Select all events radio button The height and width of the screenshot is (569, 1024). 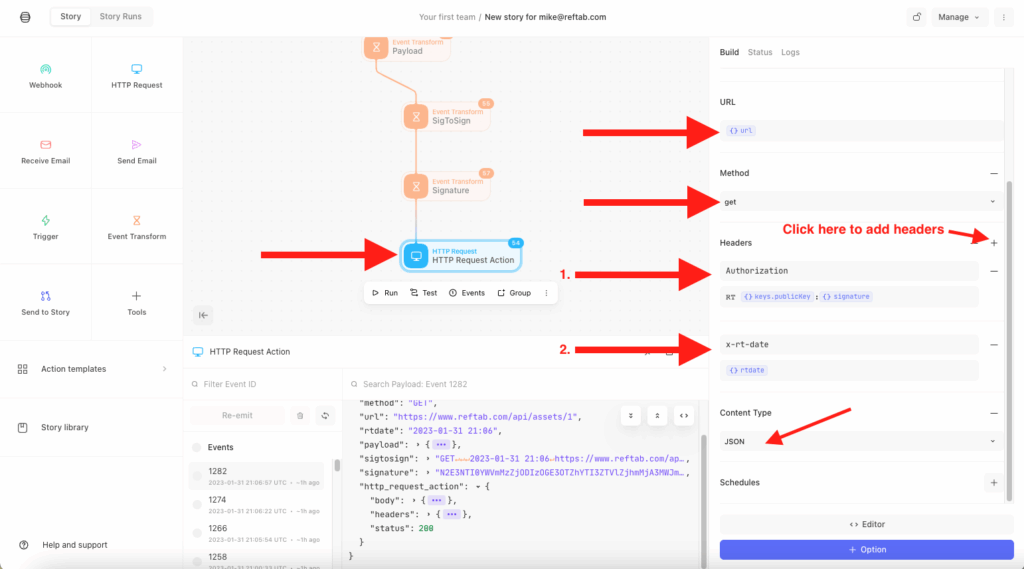(x=197, y=447)
